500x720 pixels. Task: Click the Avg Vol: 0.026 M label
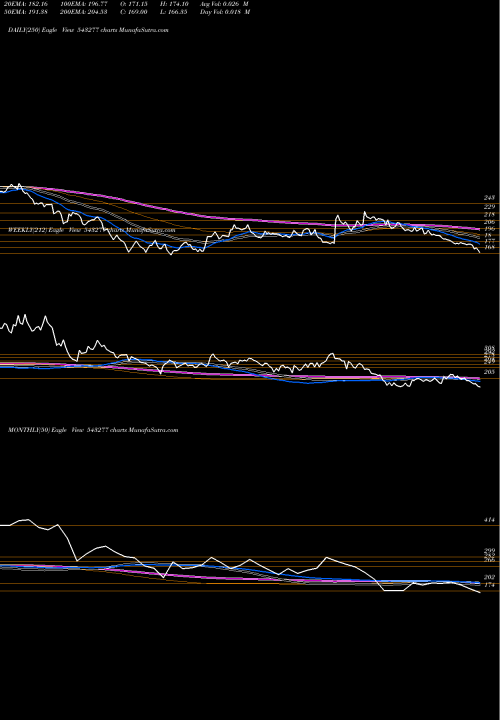(x=225, y=4)
